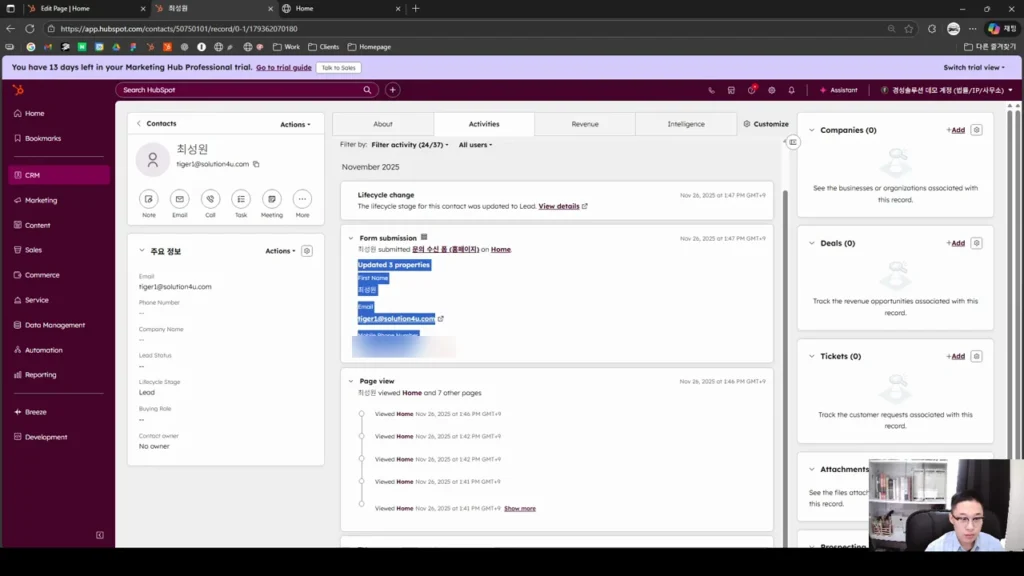The width and height of the screenshot is (1024, 576).
Task: Open All users filter dropdown
Action: [x=475, y=145]
